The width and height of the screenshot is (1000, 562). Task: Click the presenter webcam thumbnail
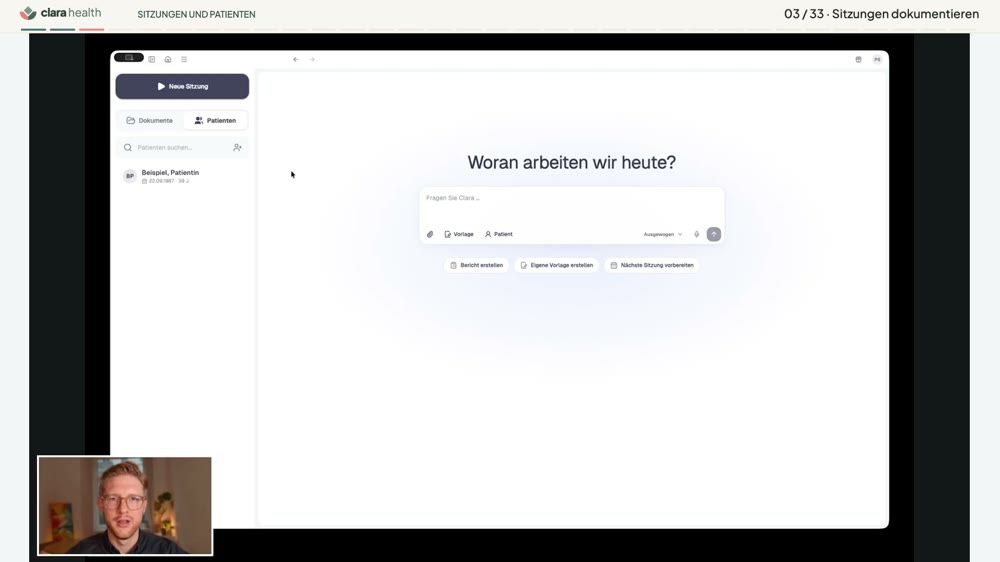[125, 505]
